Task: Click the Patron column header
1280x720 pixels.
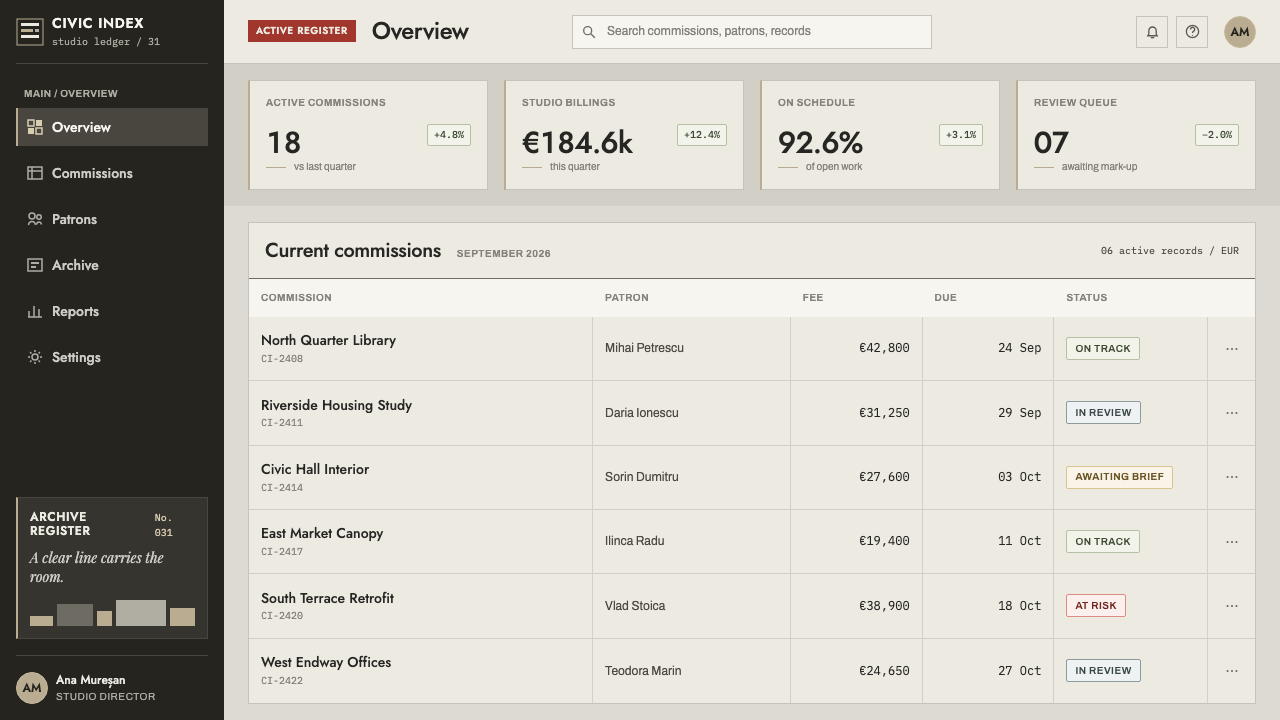Action: (x=627, y=298)
